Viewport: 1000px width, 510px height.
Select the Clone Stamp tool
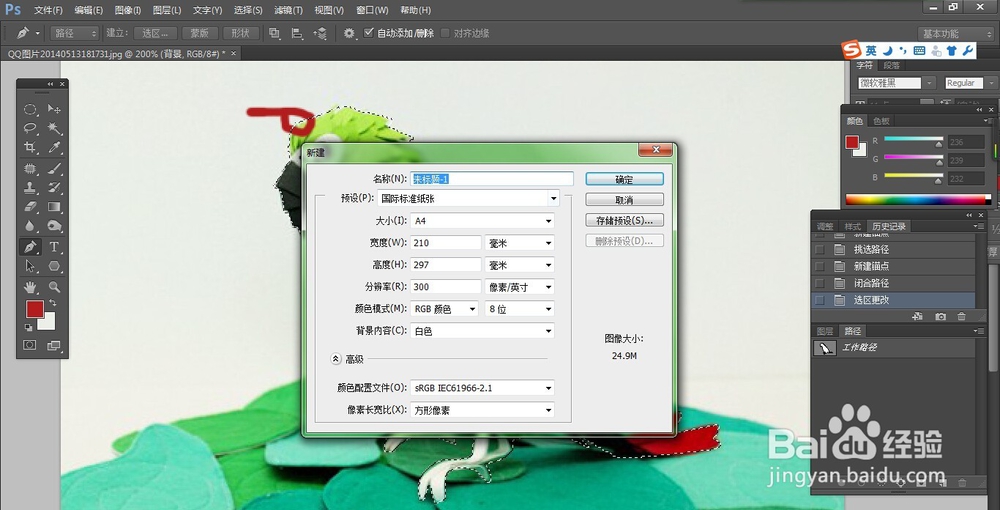(x=30, y=187)
